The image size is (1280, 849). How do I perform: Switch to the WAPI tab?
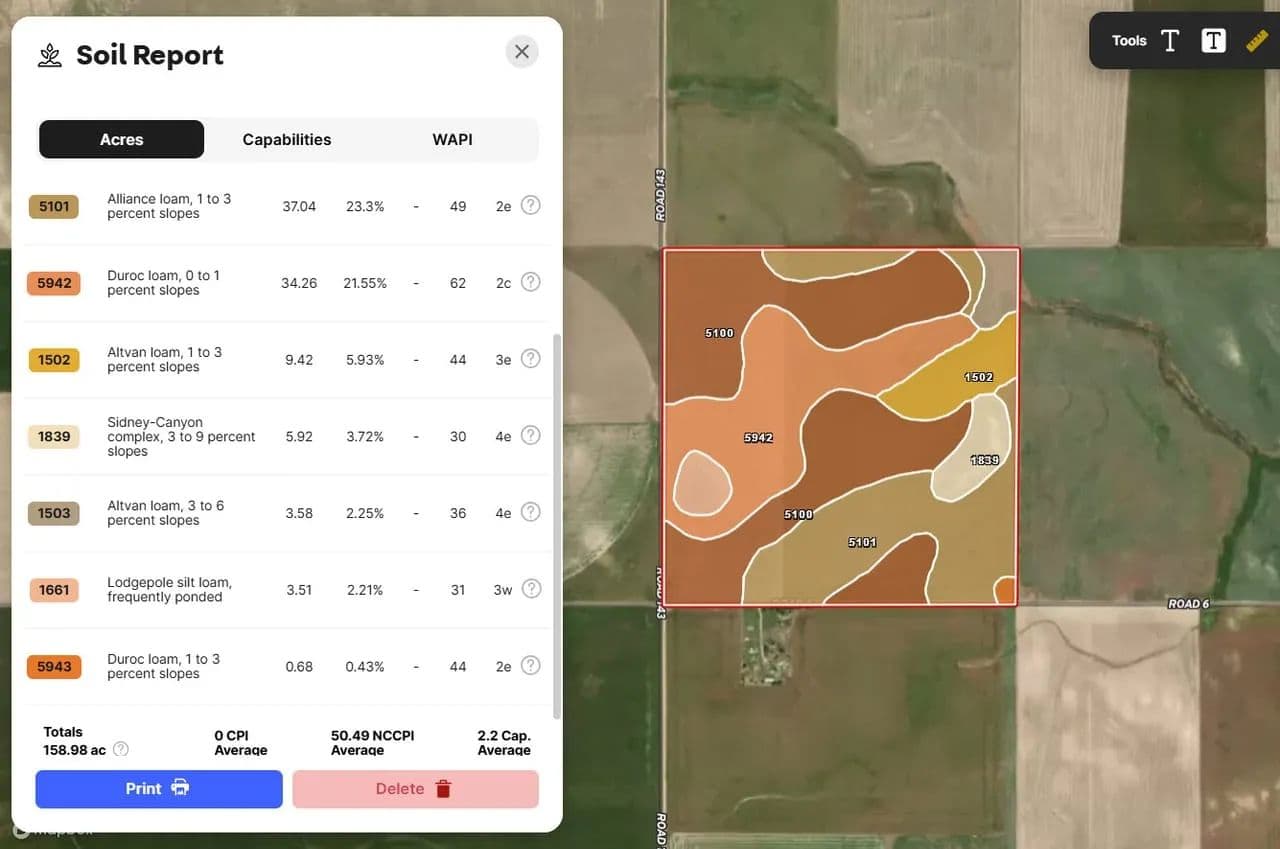pos(452,140)
